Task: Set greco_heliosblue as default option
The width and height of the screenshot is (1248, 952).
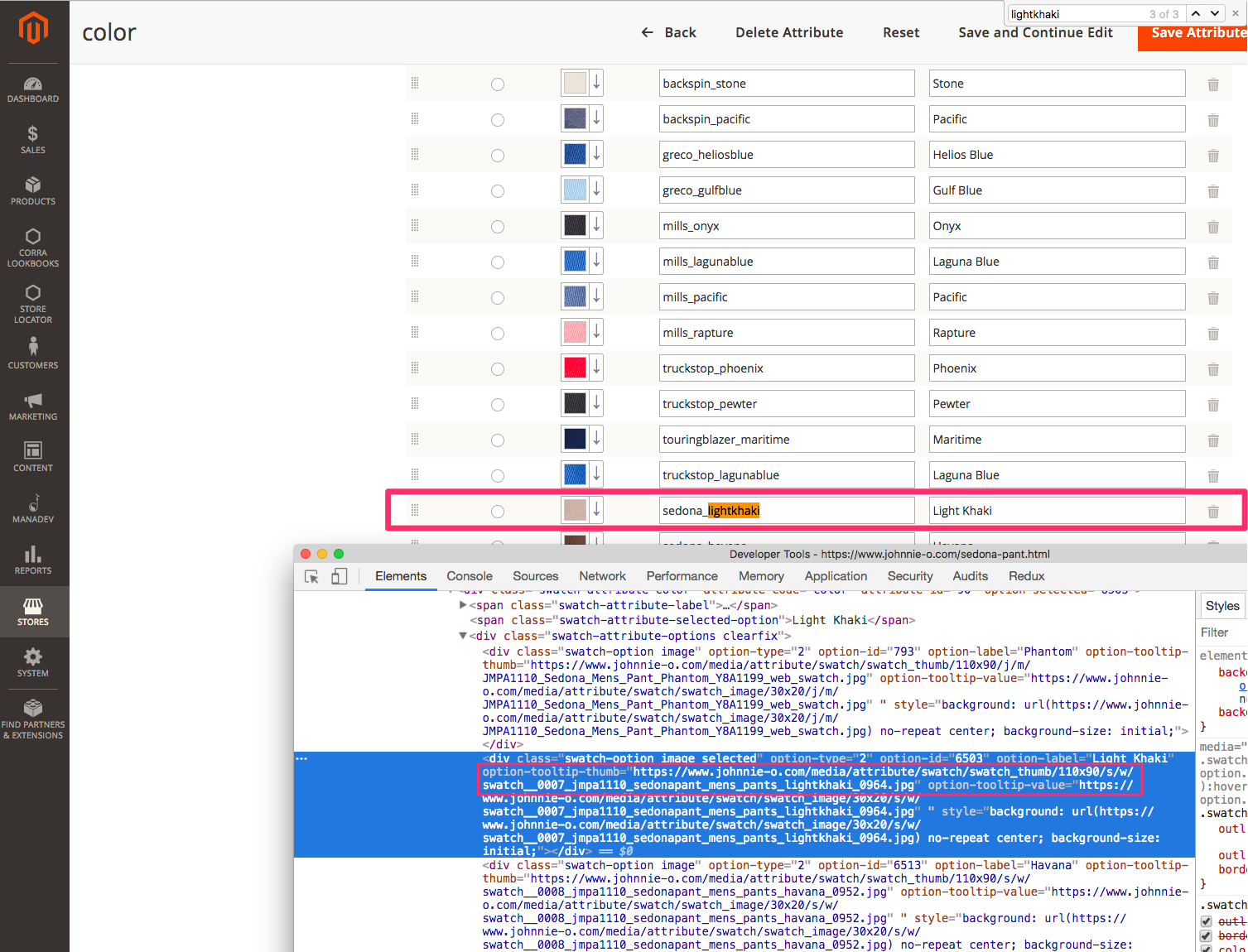Action: click(x=498, y=156)
